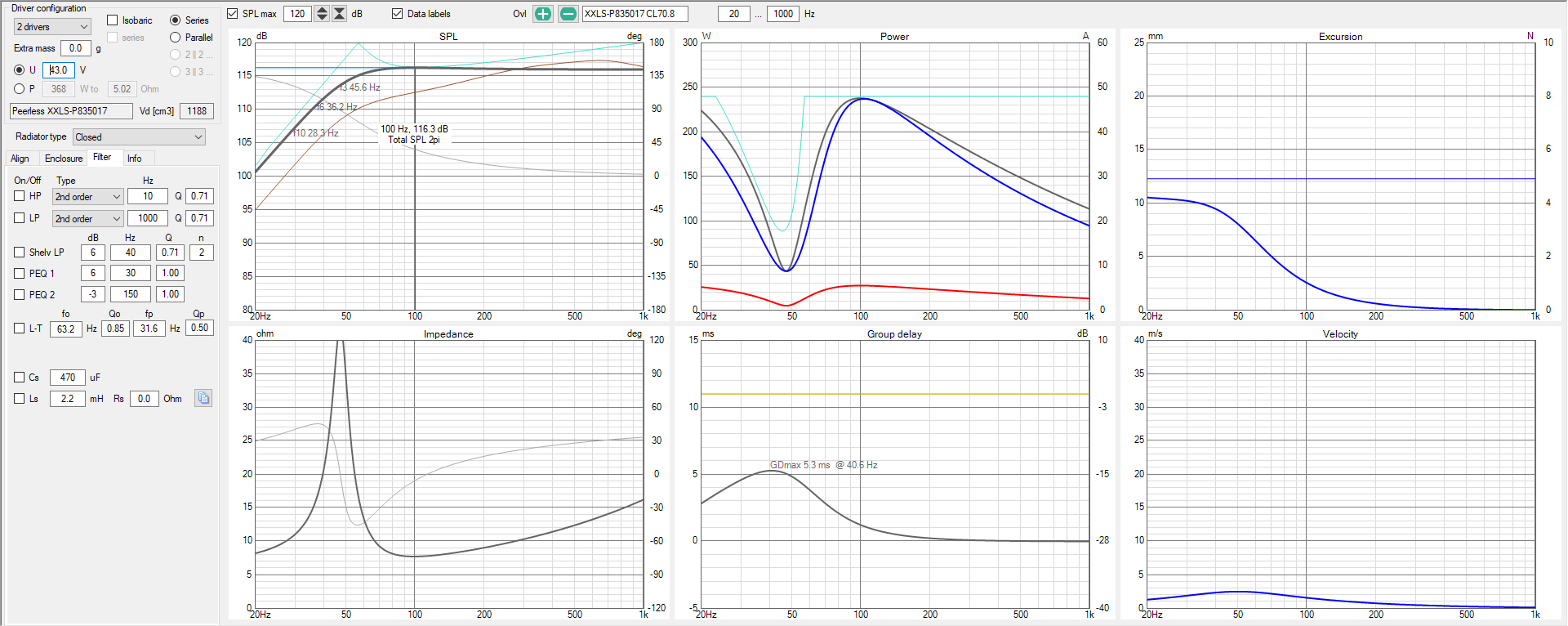Select the Series radio button
This screenshot has width=1568, height=626.
175,20
